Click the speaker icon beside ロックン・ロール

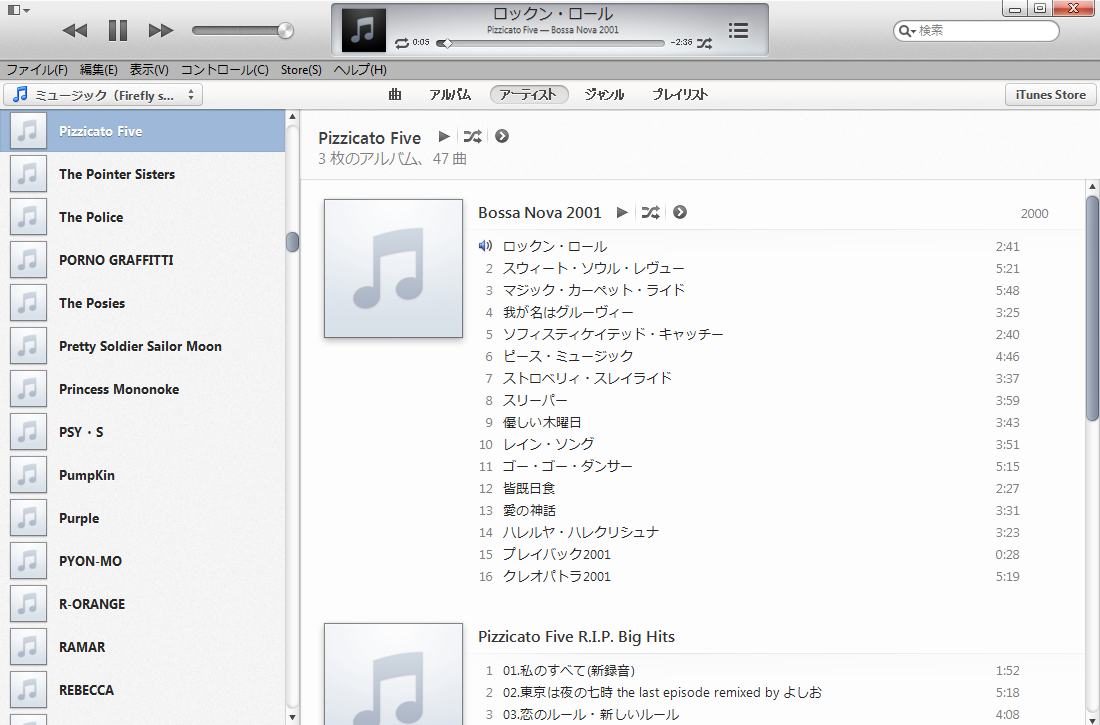click(x=485, y=246)
